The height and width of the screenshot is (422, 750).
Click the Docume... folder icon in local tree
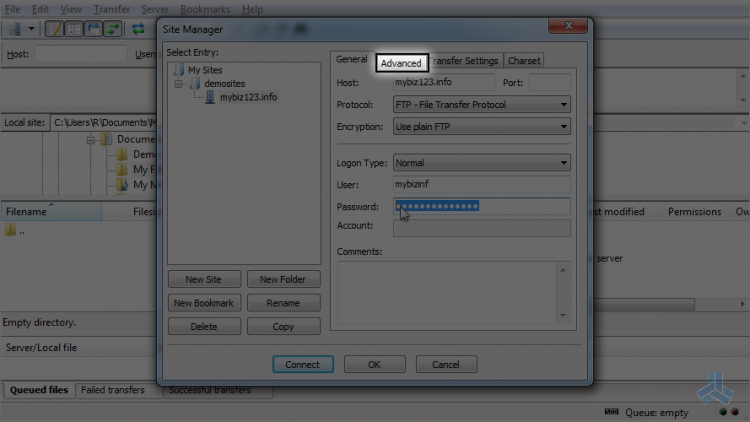(106, 139)
